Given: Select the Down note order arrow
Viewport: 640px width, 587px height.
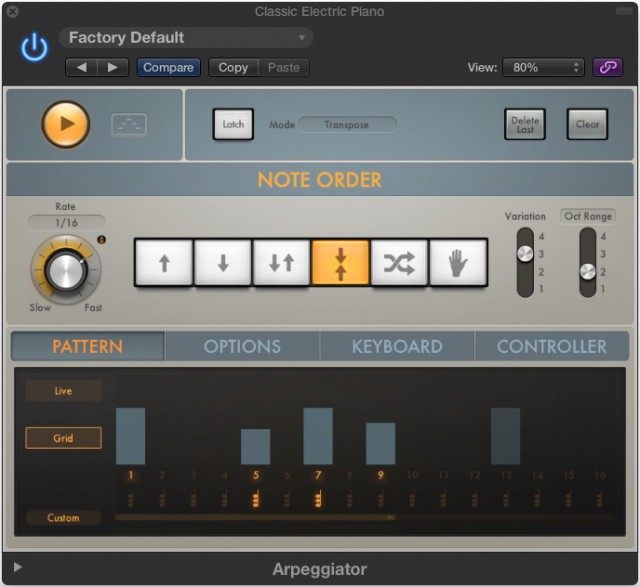Looking at the screenshot, I should [x=222, y=263].
